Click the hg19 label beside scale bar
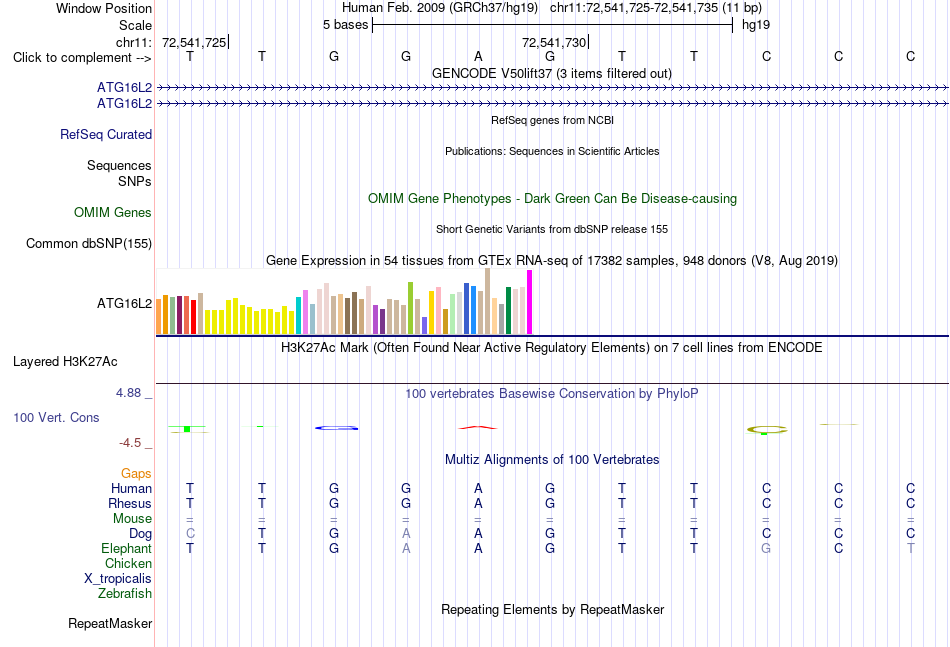 tap(756, 25)
